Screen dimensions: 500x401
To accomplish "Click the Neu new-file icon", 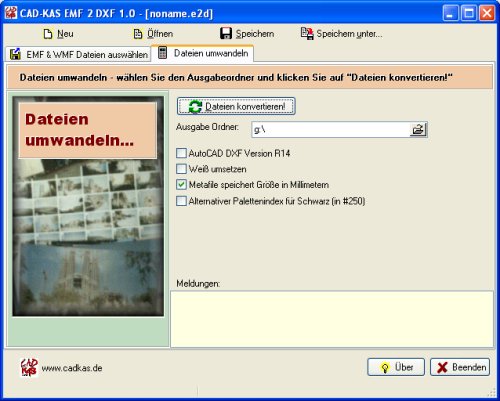I will click(48, 34).
